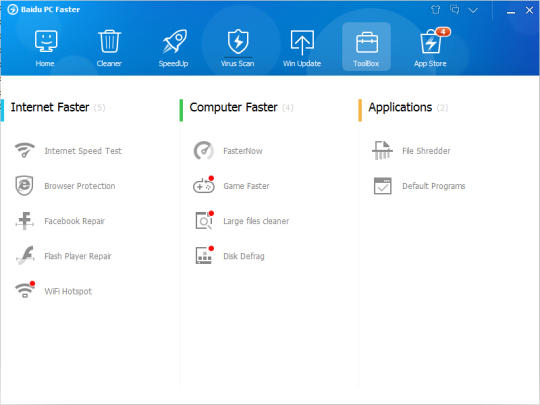The width and height of the screenshot is (540, 405).
Task: Click the Baidu PC Faster logo icon
Action: (12, 9)
